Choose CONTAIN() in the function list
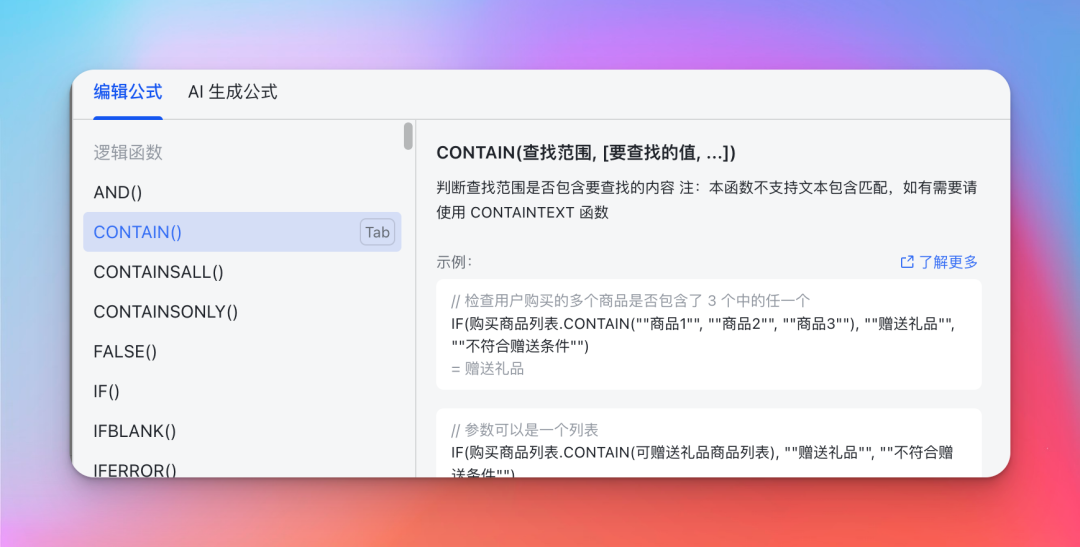The width and height of the screenshot is (1080, 547). [138, 232]
